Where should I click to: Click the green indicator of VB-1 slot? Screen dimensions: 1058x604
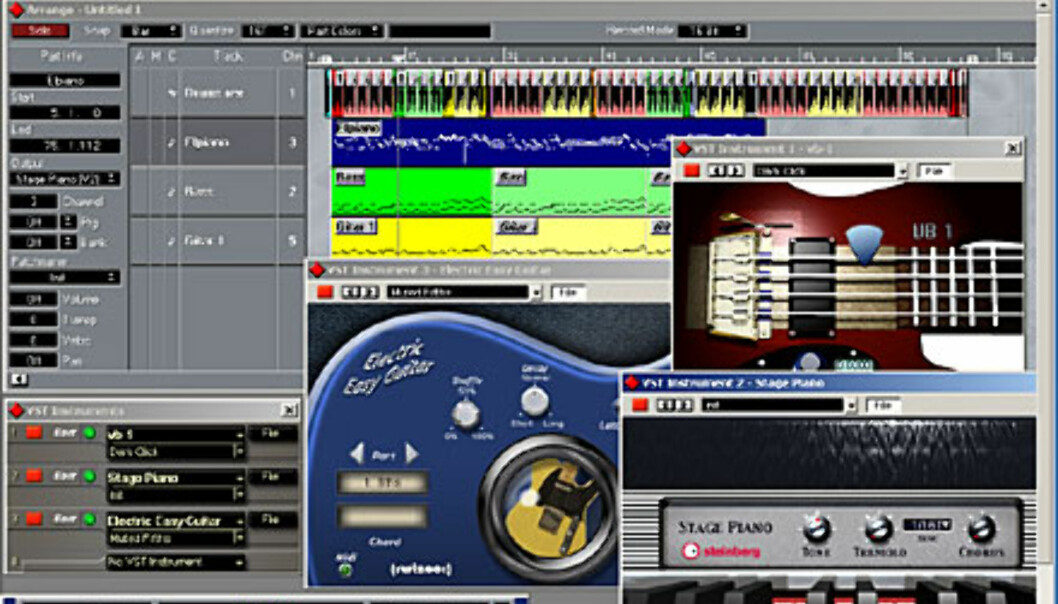tap(89, 433)
